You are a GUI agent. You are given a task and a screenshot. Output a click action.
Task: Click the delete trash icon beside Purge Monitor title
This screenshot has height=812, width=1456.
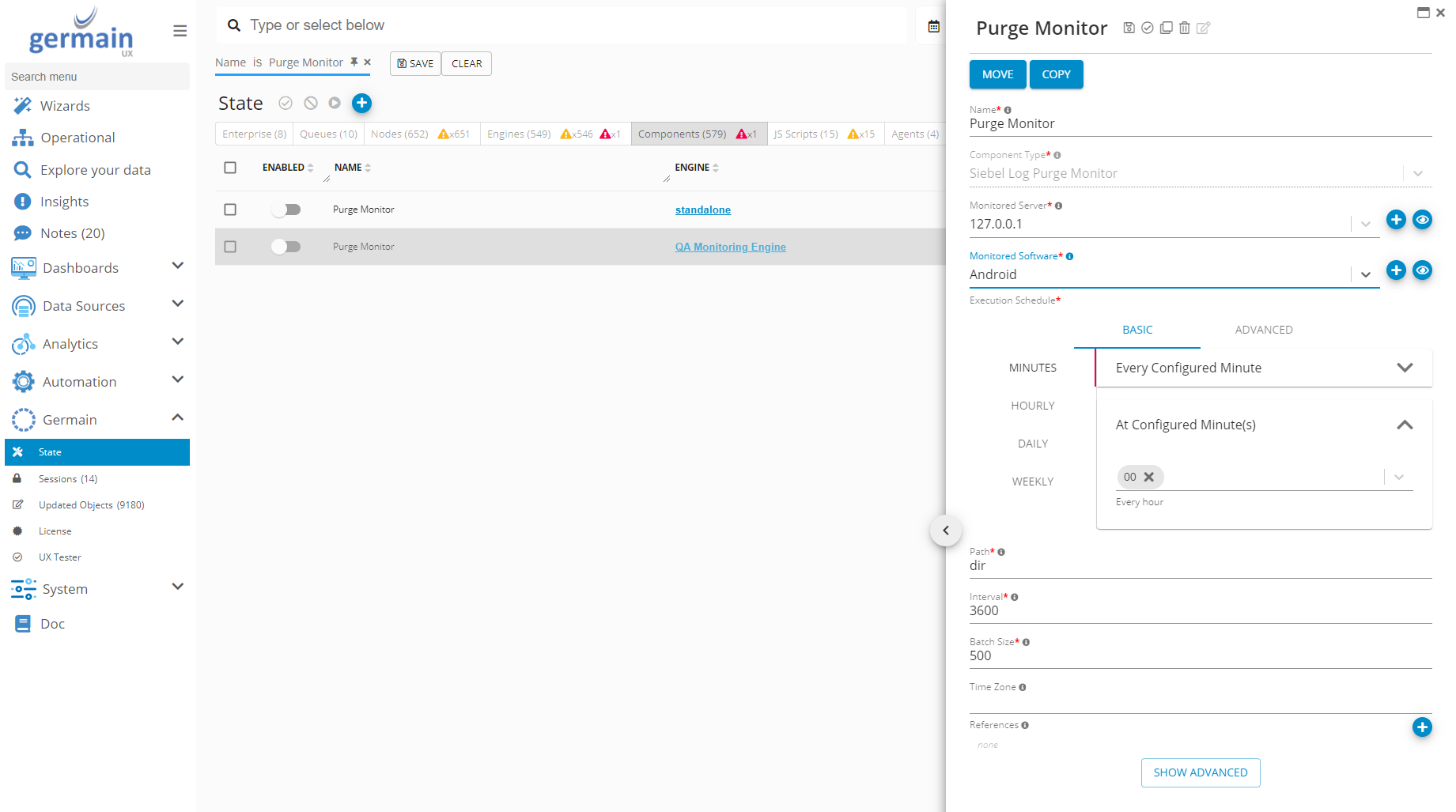point(1184,28)
